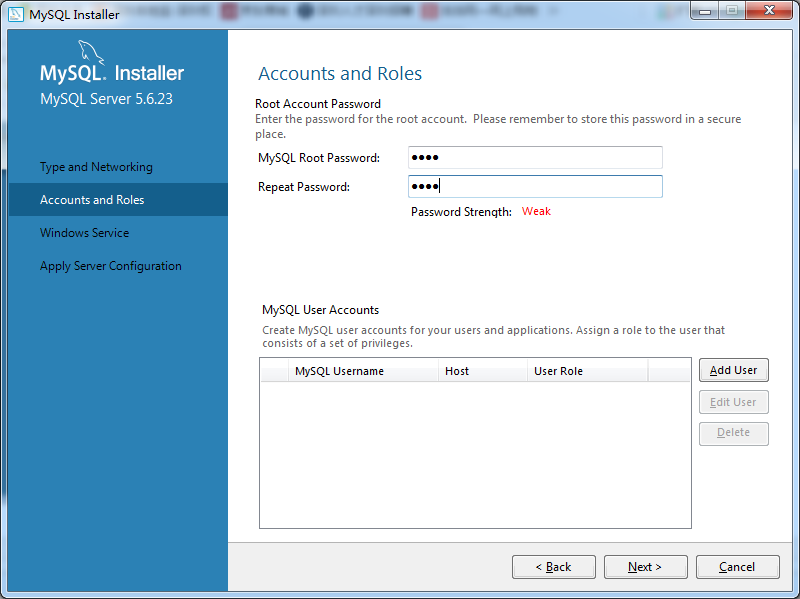Close the MySQL Installer window
Viewport: 800px width, 599px height.
point(770,10)
